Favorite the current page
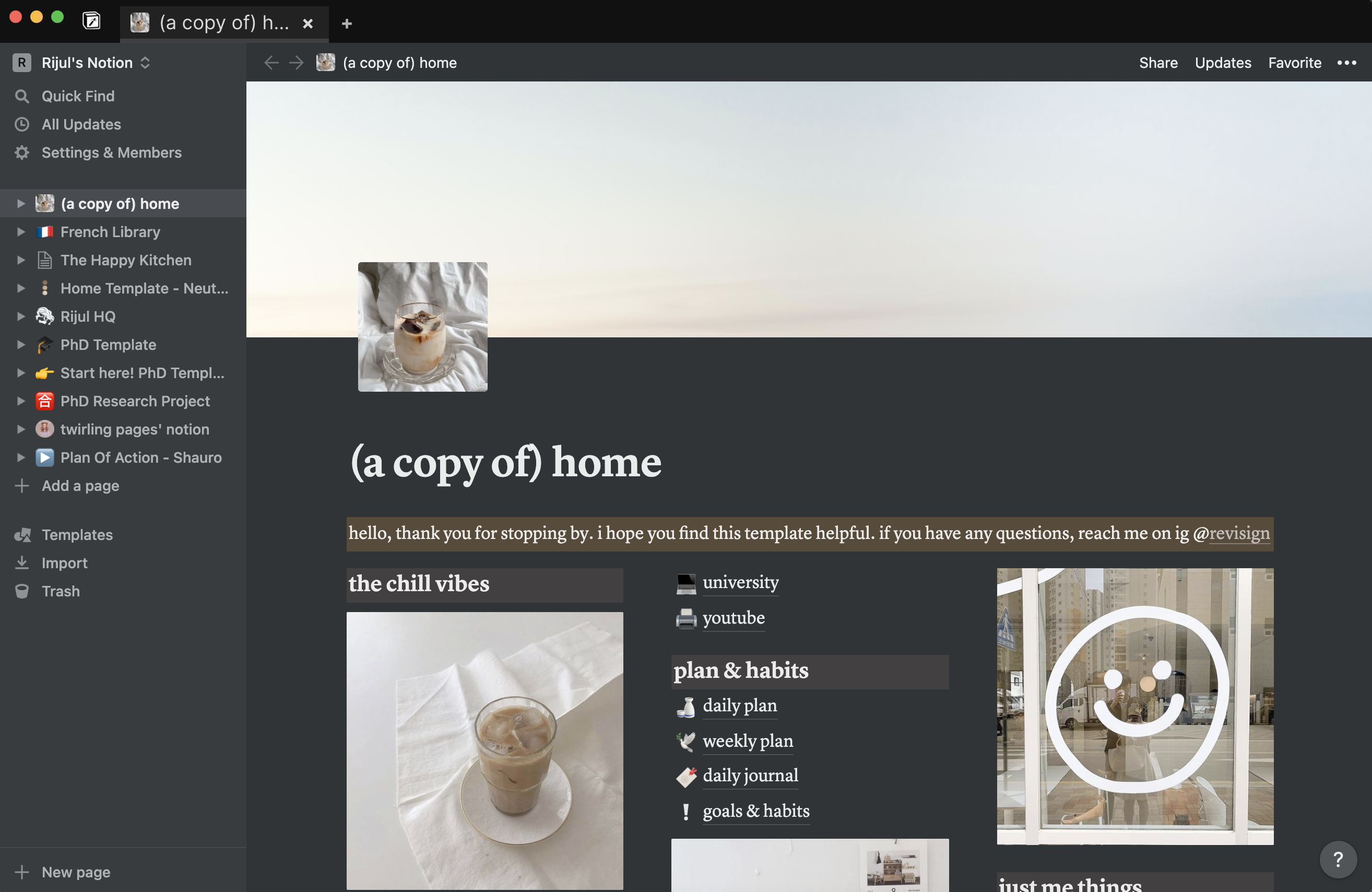1372x892 pixels. tap(1294, 62)
